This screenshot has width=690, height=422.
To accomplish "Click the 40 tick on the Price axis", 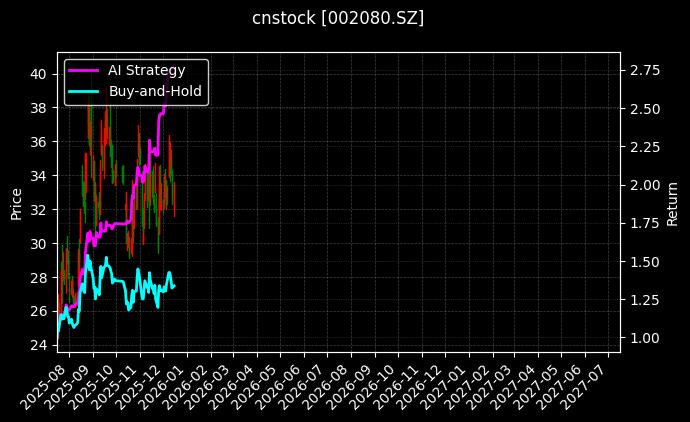I will point(37,74).
